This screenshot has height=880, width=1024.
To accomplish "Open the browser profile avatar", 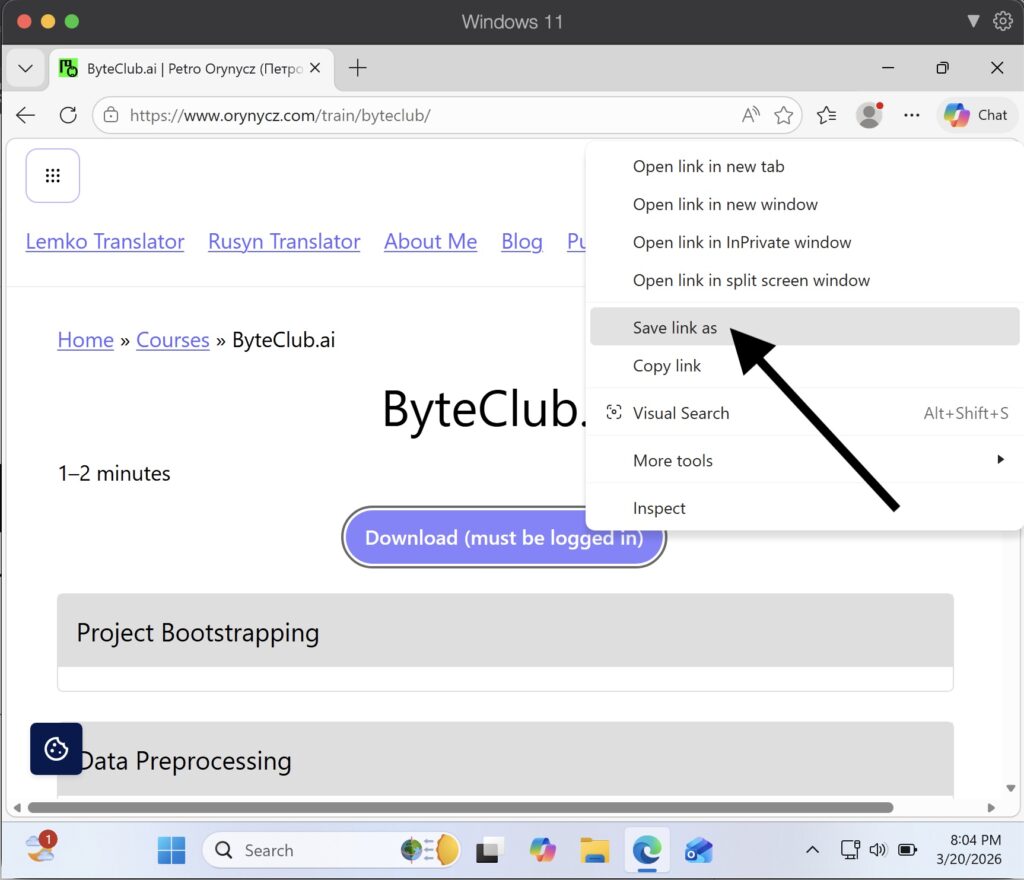I will pos(869,115).
